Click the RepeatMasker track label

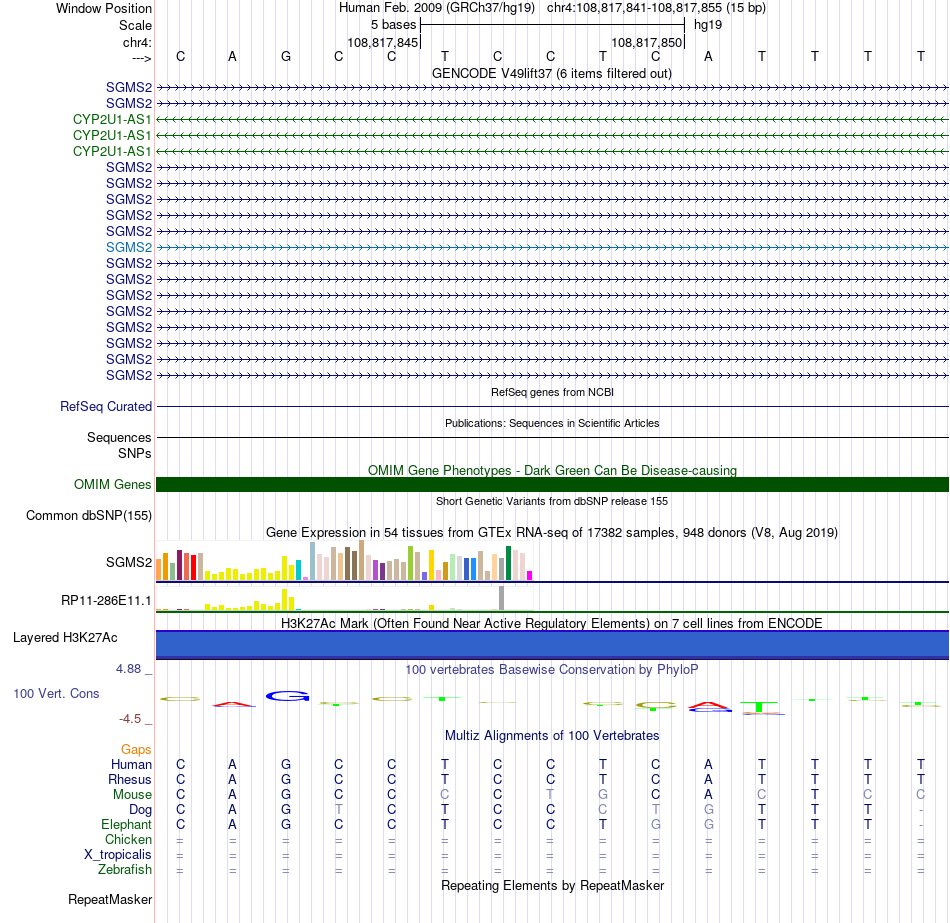tap(110, 899)
